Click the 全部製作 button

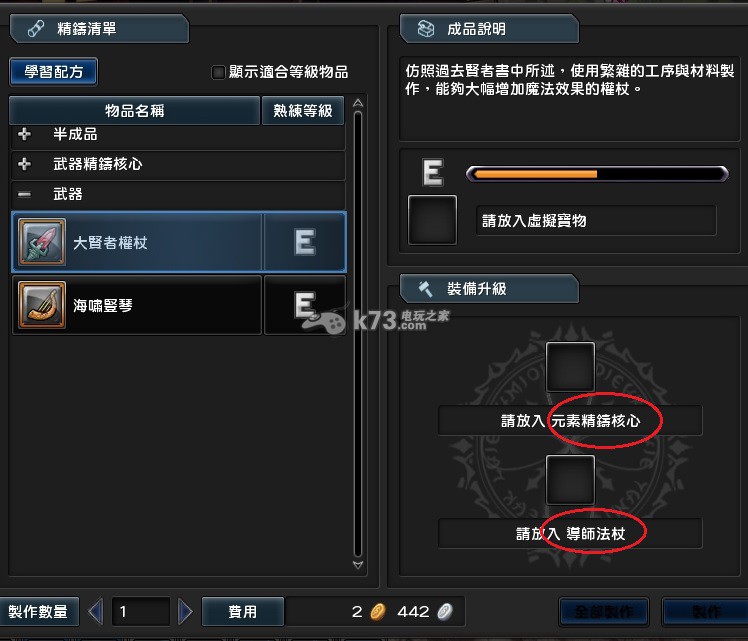[x=604, y=611]
